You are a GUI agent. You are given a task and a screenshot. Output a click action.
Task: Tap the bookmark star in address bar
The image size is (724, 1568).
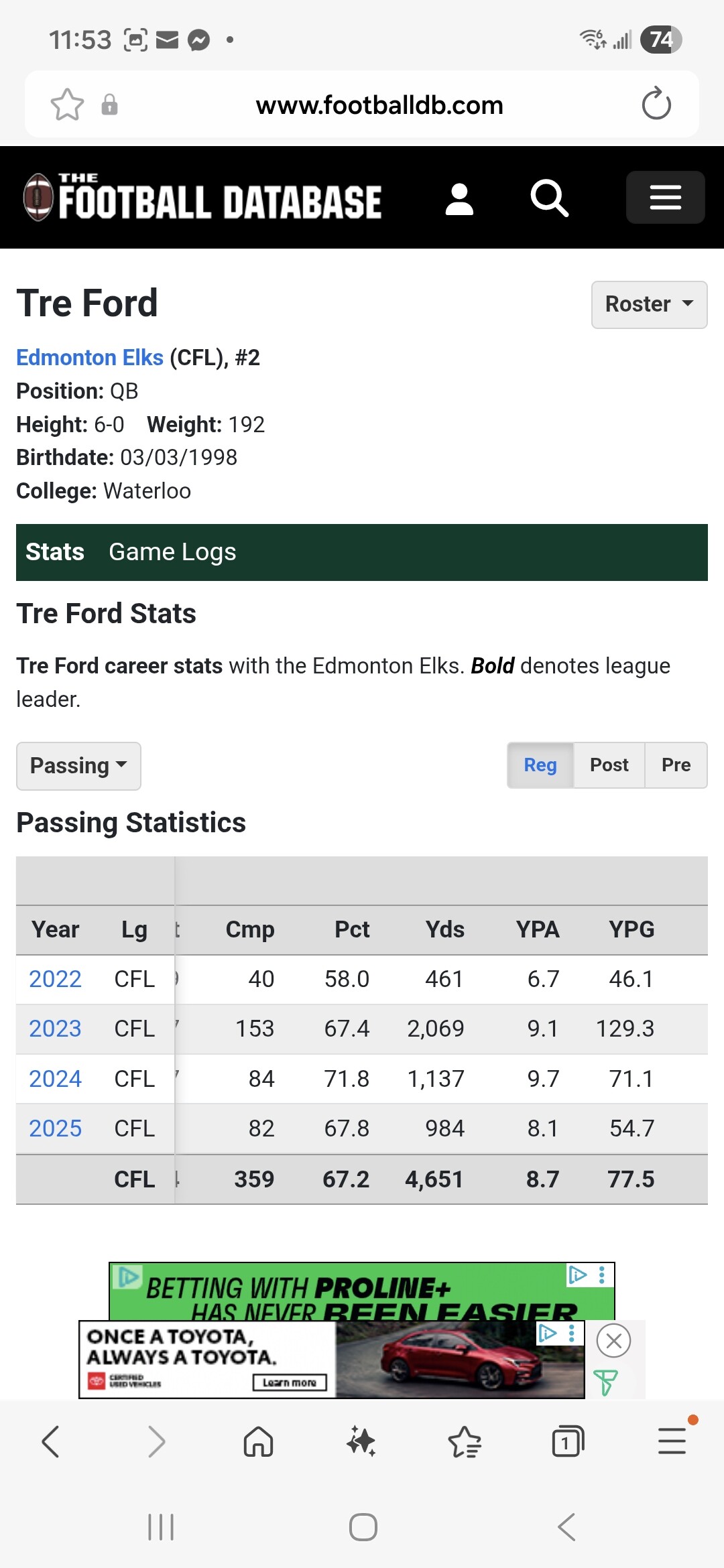click(x=67, y=105)
